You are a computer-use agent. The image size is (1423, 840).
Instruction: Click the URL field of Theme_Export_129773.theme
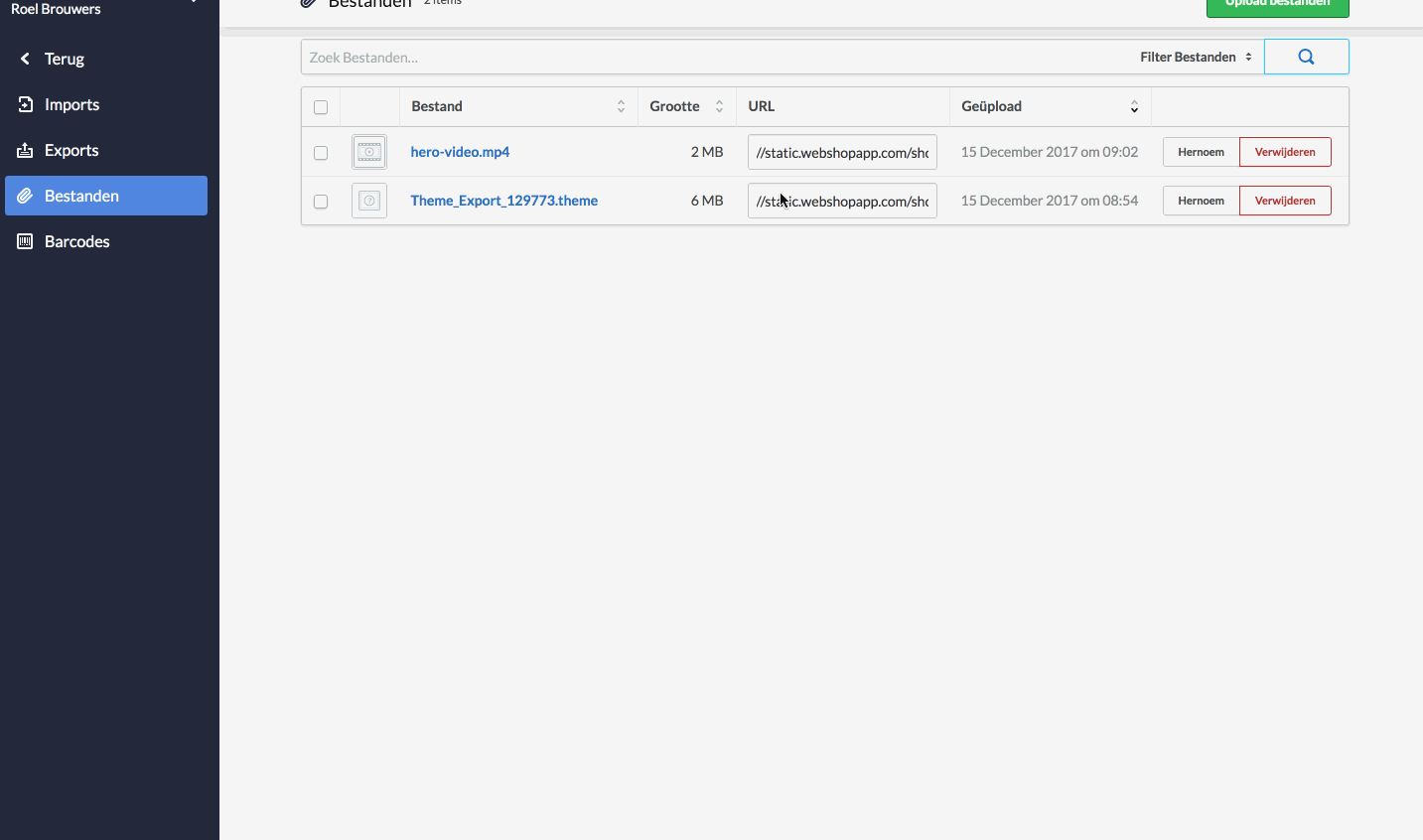(x=842, y=201)
